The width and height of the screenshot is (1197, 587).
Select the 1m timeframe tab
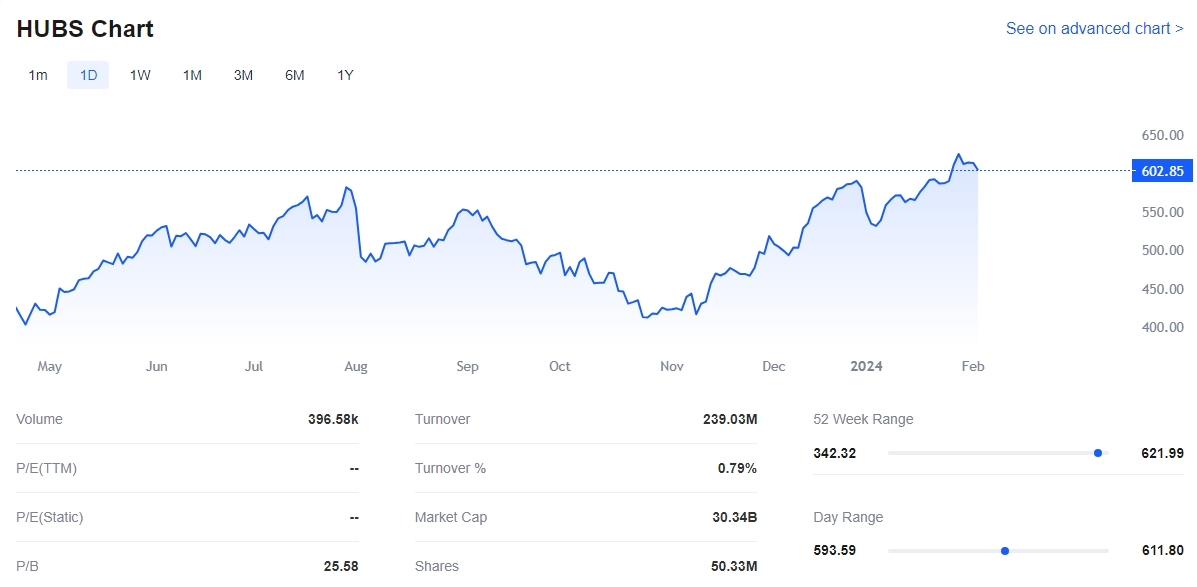[38, 75]
